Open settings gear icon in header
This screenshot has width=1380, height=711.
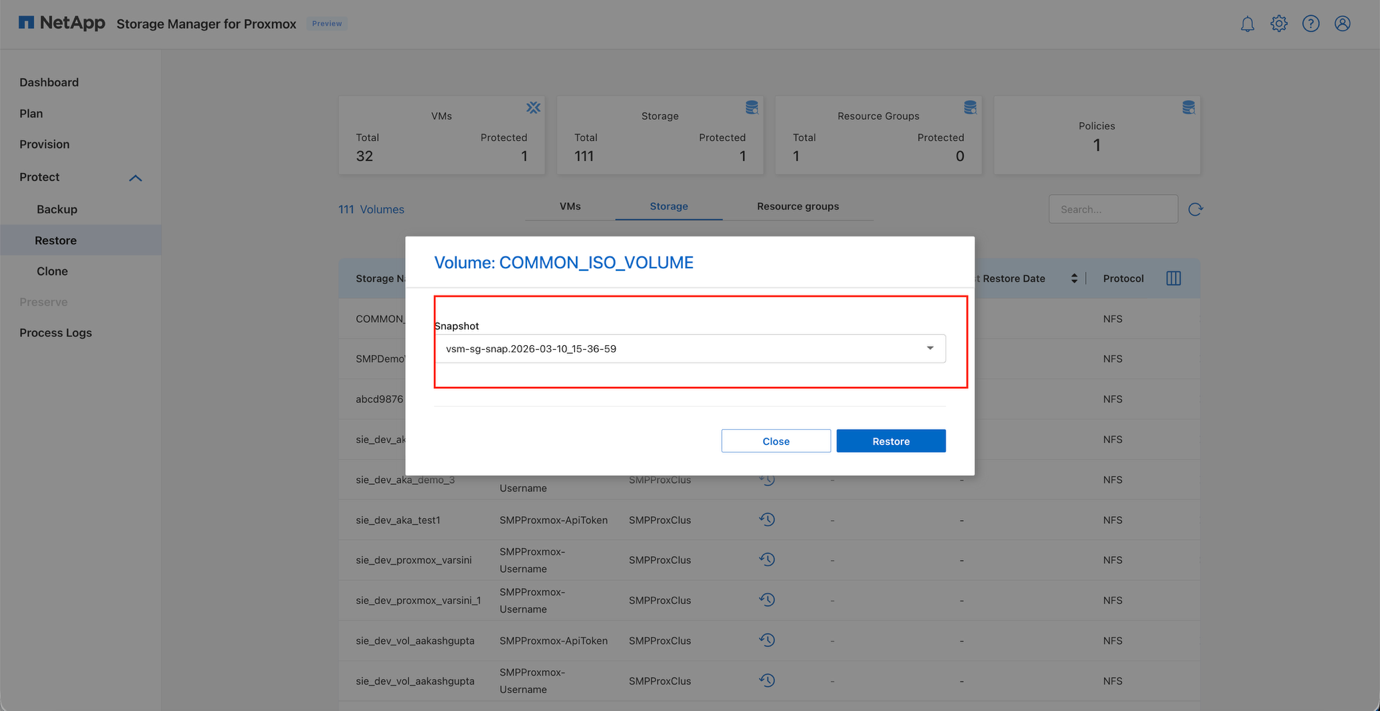1279,24
